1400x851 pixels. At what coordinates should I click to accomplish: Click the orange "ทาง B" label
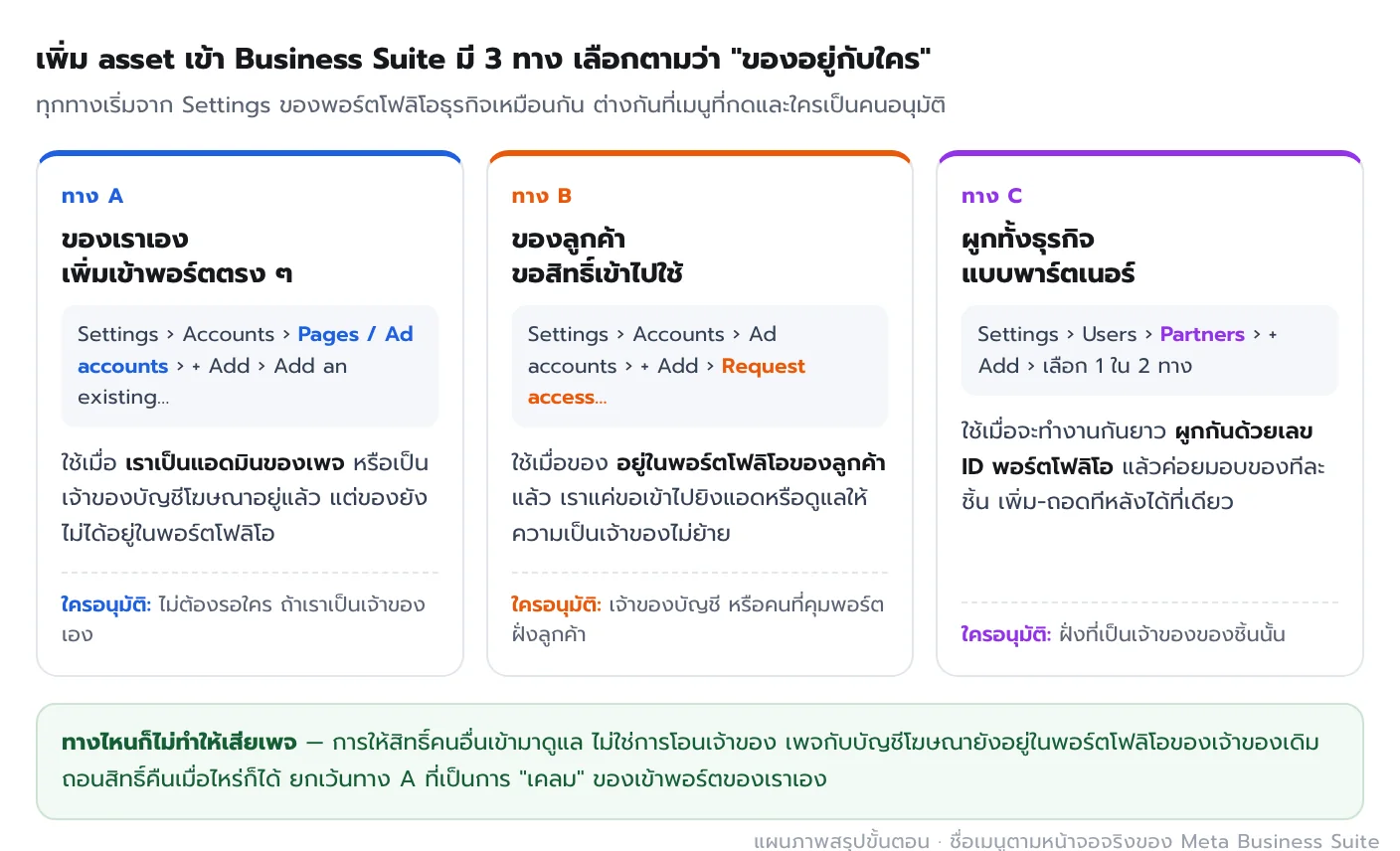pos(542,196)
